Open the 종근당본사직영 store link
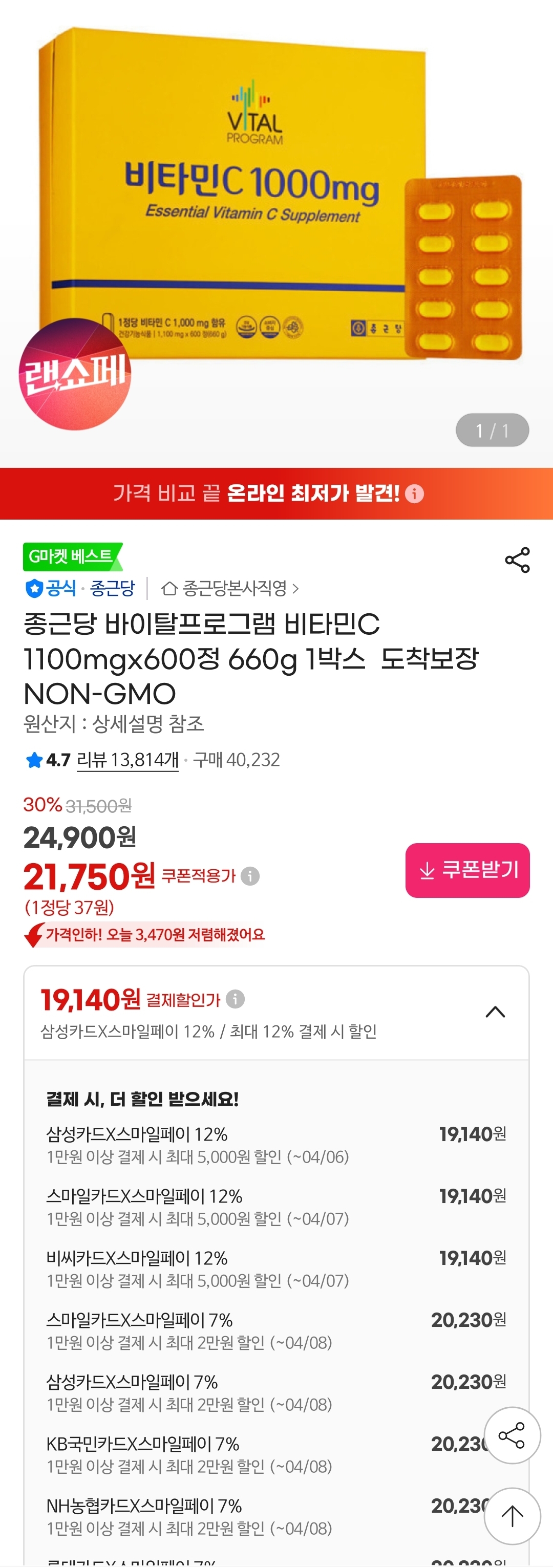Screen dimensions: 553x1568 (235, 589)
